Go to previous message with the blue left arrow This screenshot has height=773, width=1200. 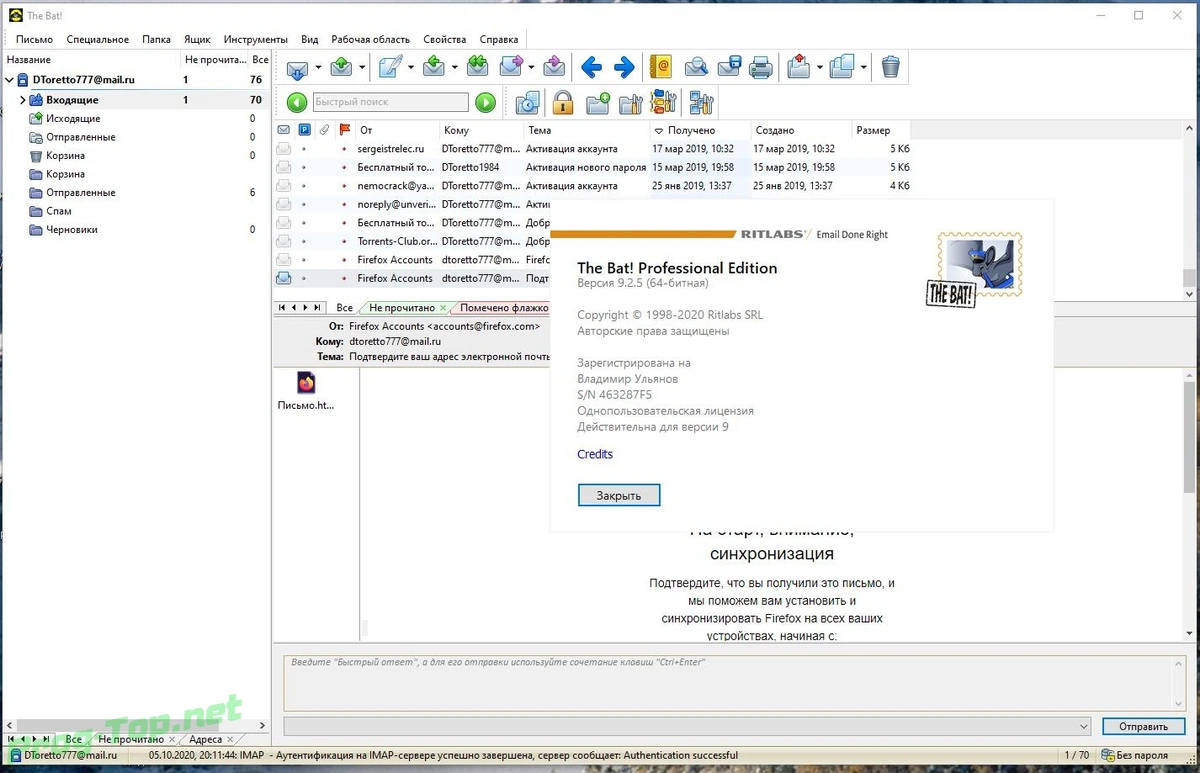pyautogui.click(x=592, y=68)
